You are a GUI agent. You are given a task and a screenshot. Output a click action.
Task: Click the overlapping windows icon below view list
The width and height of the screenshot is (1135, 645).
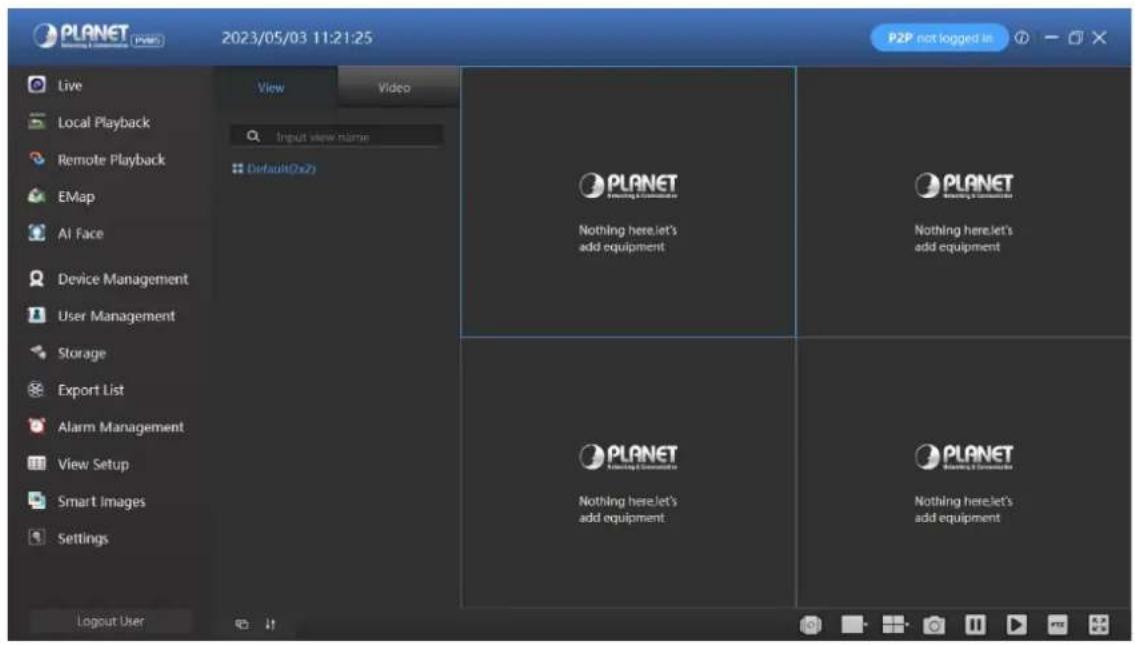point(242,624)
